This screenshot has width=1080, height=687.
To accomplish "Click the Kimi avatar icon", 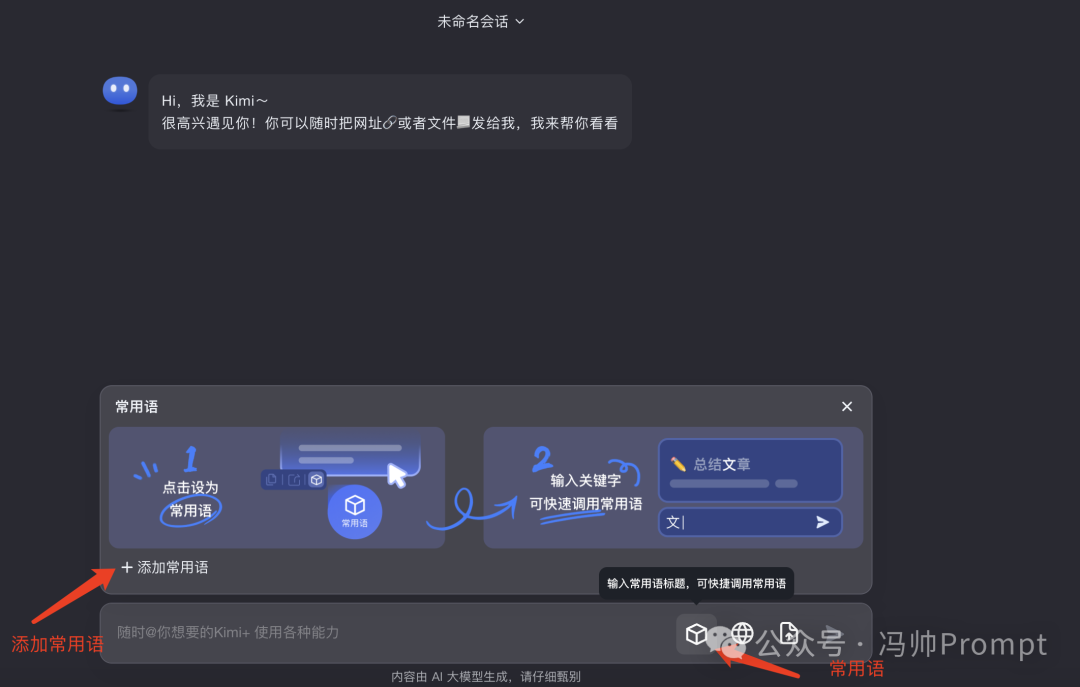I will (x=120, y=92).
